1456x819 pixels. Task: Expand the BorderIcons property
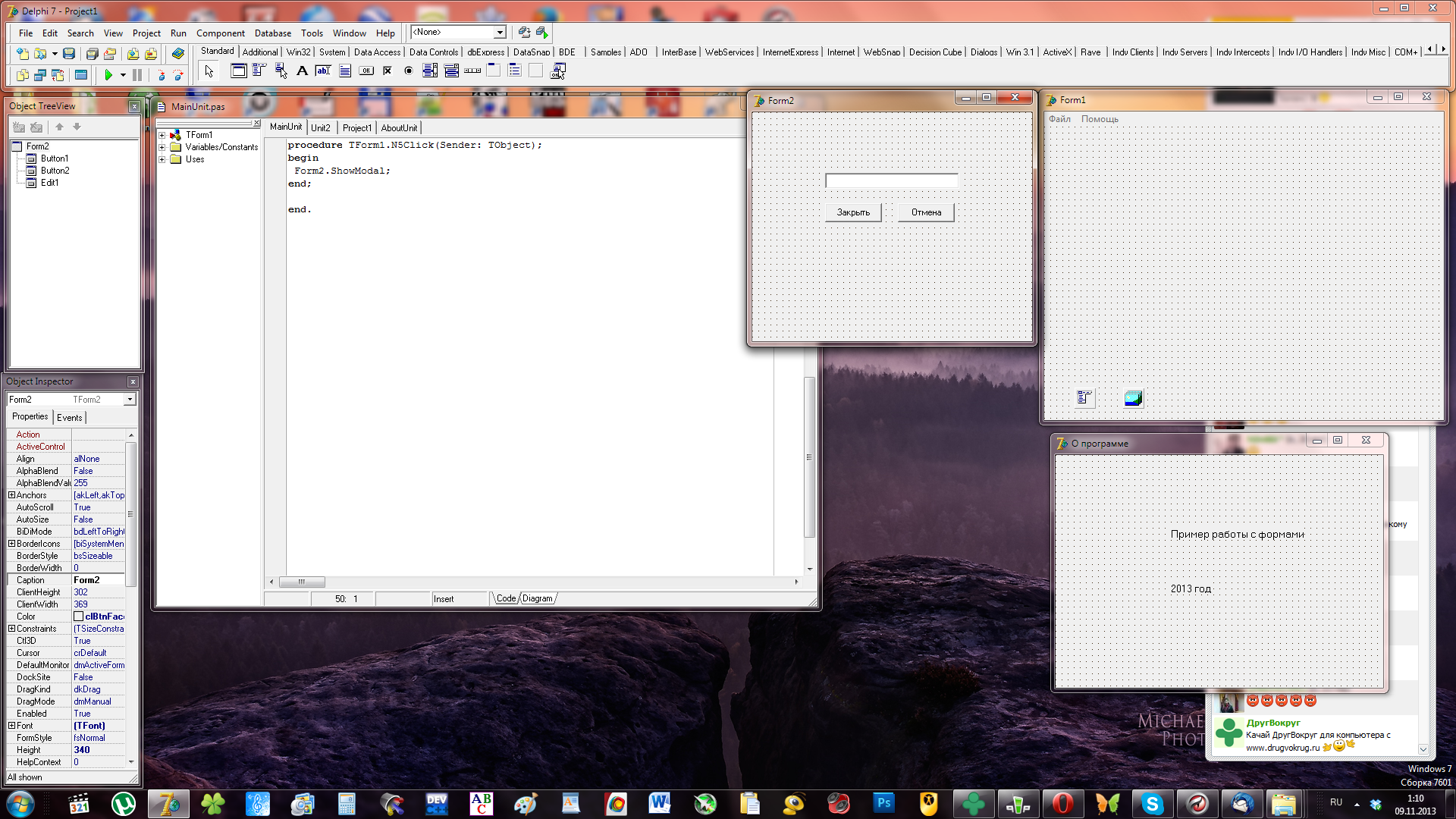tap(11, 544)
